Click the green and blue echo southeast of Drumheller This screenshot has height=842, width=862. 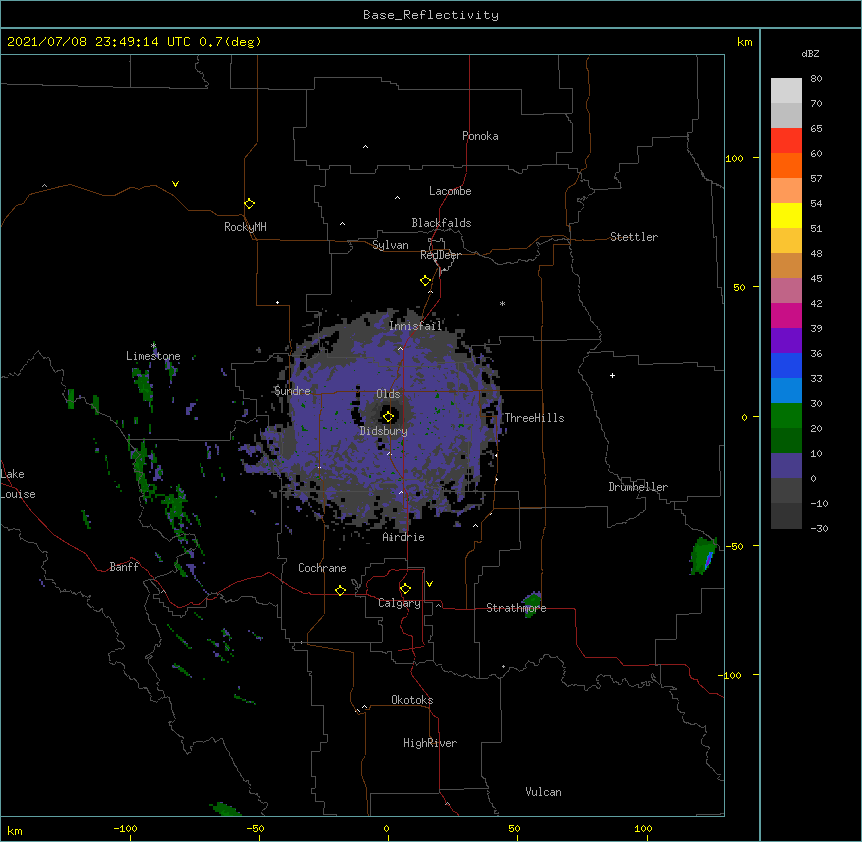tap(703, 556)
